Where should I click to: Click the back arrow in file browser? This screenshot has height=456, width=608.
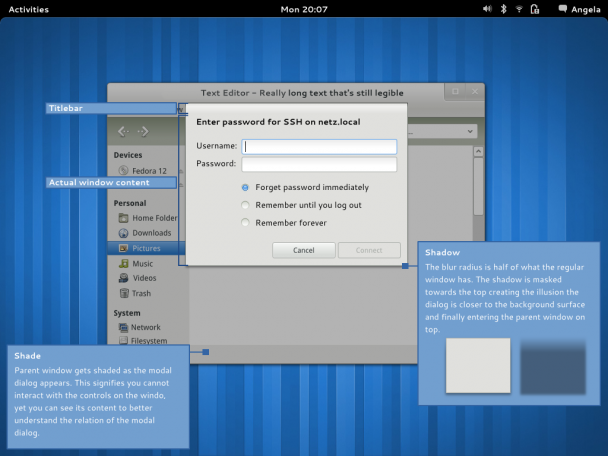tap(123, 131)
